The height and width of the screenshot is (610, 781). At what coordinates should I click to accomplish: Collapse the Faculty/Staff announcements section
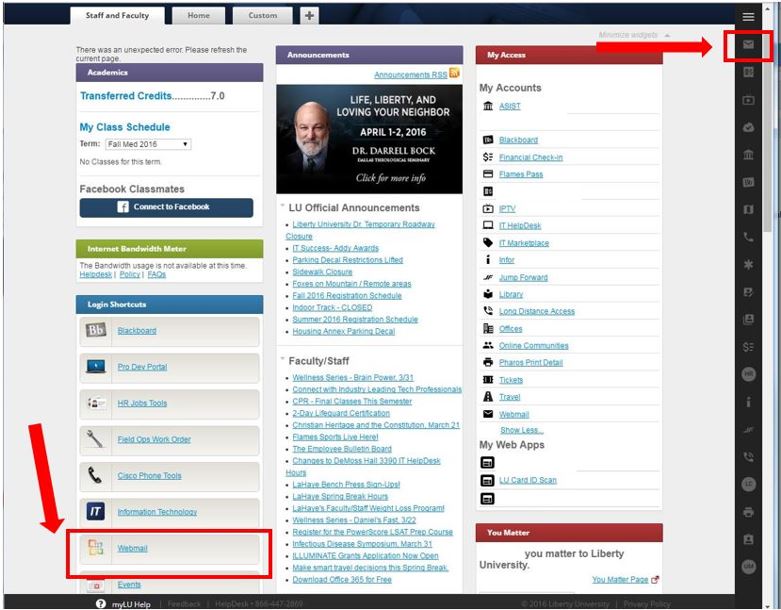point(282,359)
